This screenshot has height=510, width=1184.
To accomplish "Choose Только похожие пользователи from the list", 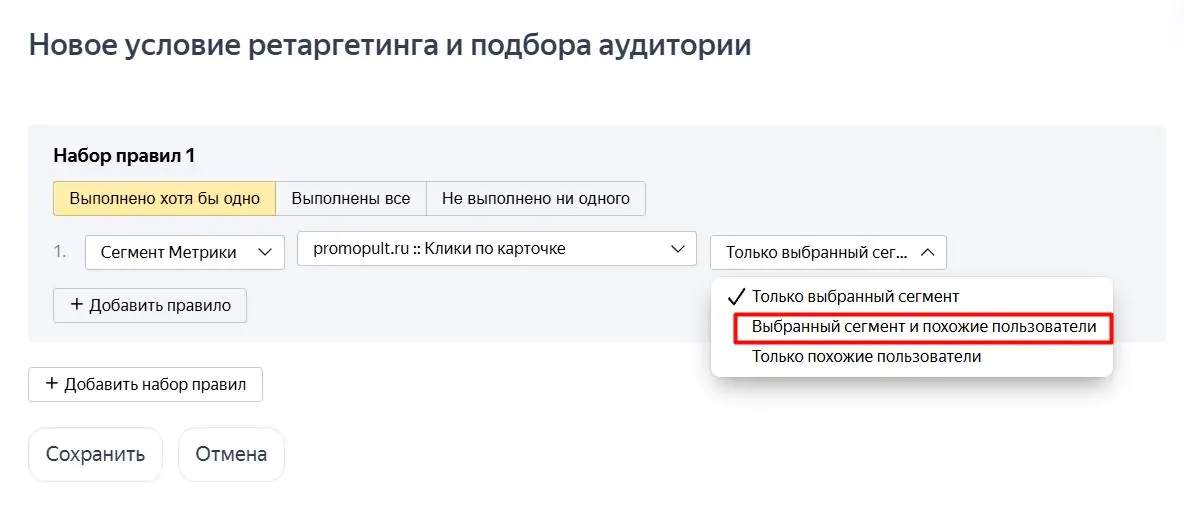I will coord(866,357).
